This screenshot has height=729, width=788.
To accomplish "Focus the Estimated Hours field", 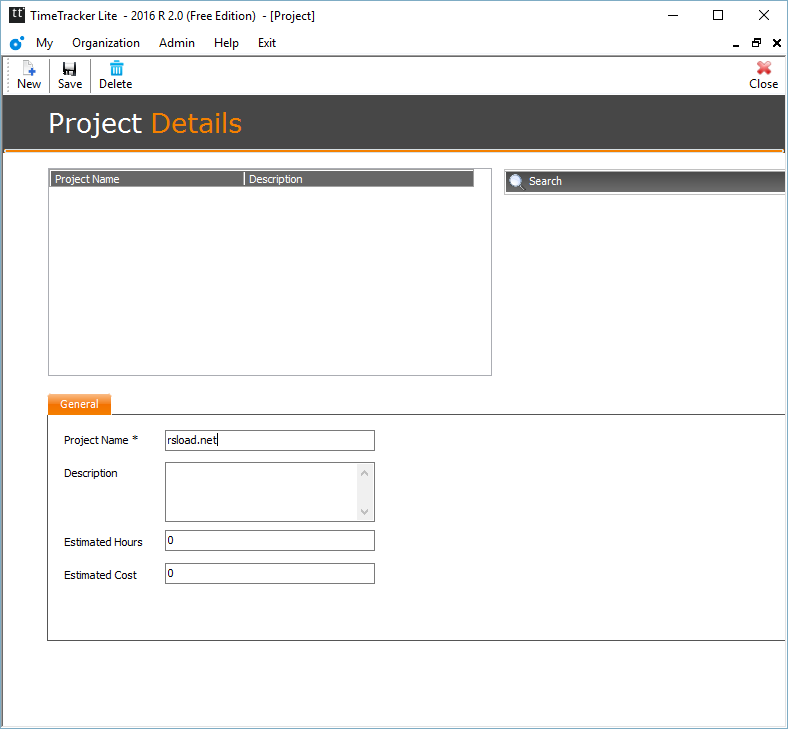I will (270, 541).
